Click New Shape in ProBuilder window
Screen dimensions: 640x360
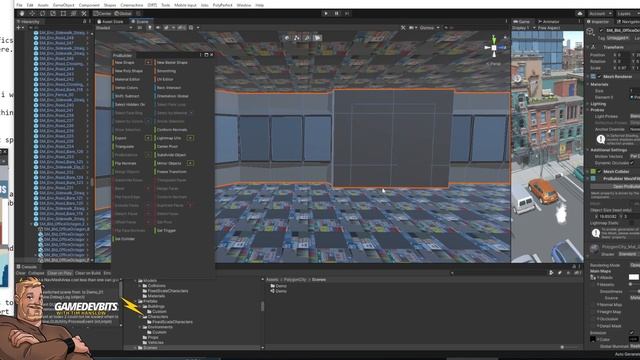pos(124,62)
